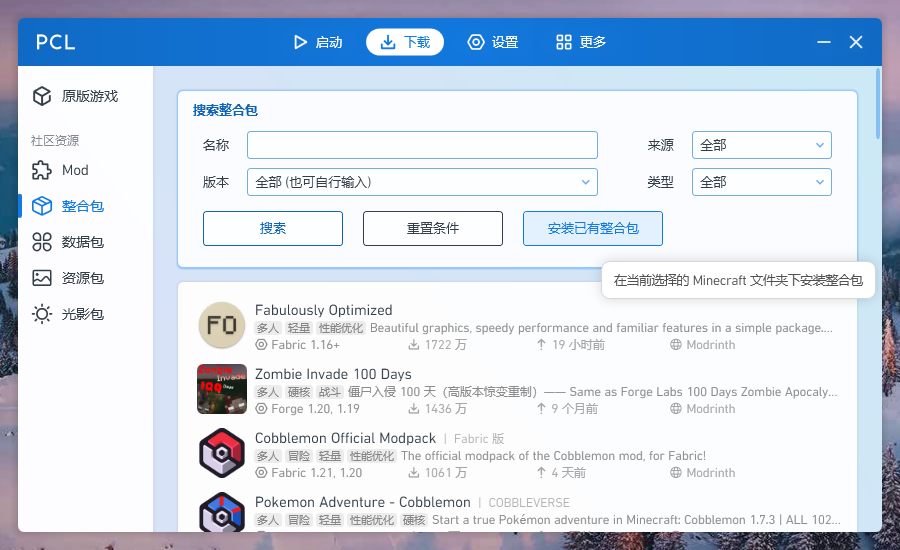Open the 设置 settings tab
Screen dimensions: 900x550
point(493,42)
